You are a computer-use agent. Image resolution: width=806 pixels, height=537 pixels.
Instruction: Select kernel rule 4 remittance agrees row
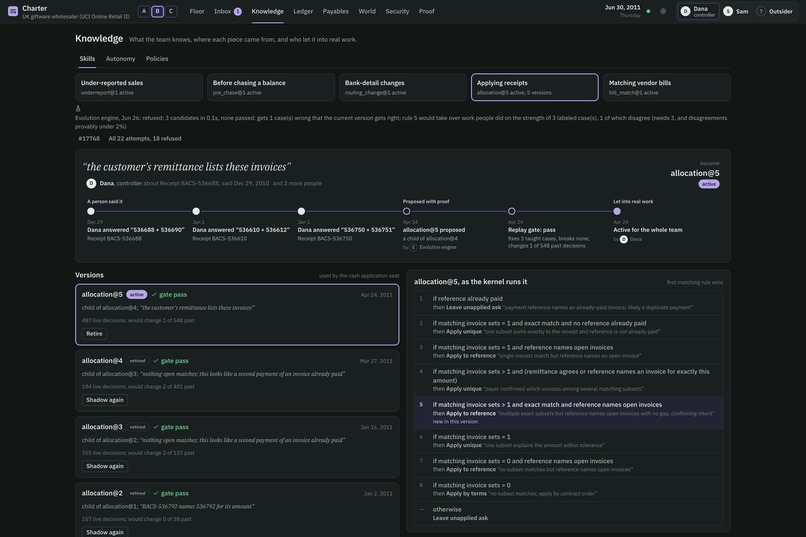coord(569,380)
